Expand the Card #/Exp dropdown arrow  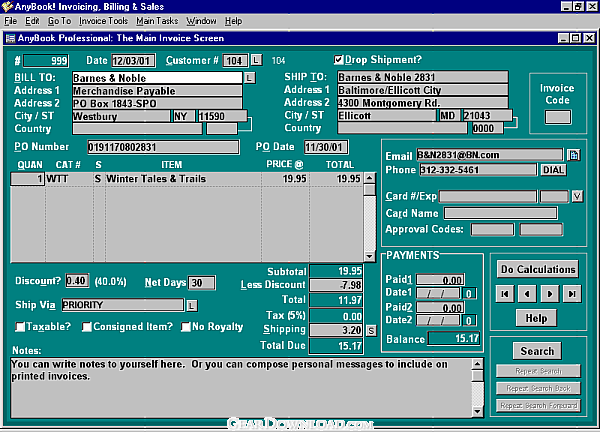[576, 195]
